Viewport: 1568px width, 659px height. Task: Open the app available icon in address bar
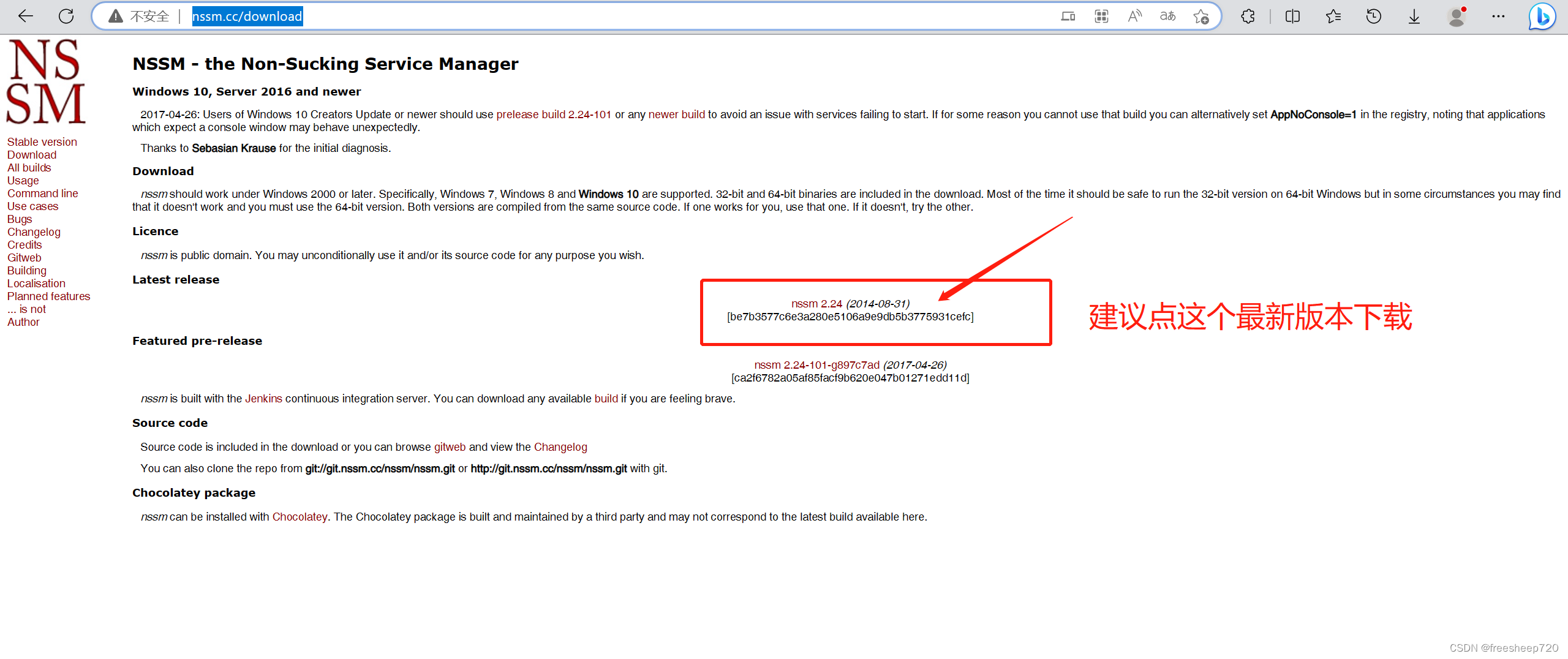pyautogui.click(x=1068, y=17)
